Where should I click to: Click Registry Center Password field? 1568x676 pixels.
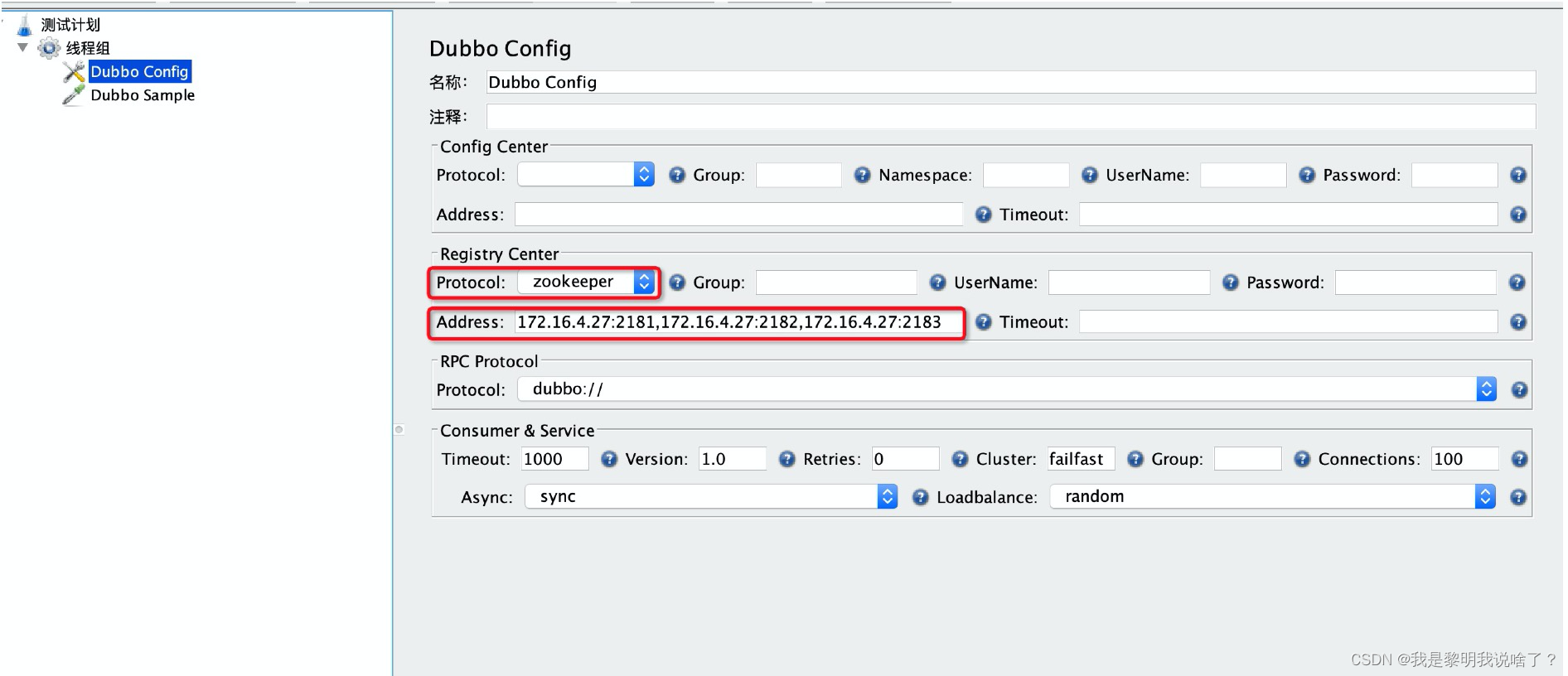pyautogui.click(x=1416, y=282)
